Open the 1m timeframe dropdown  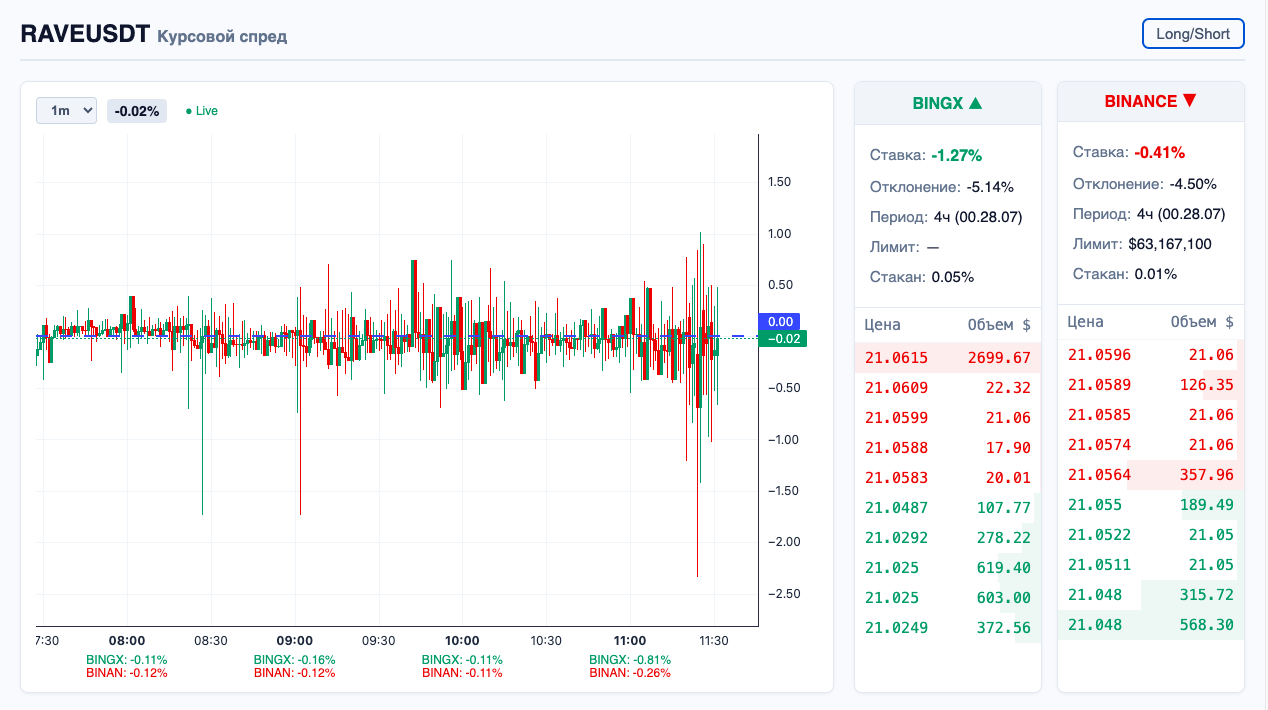(x=66, y=111)
